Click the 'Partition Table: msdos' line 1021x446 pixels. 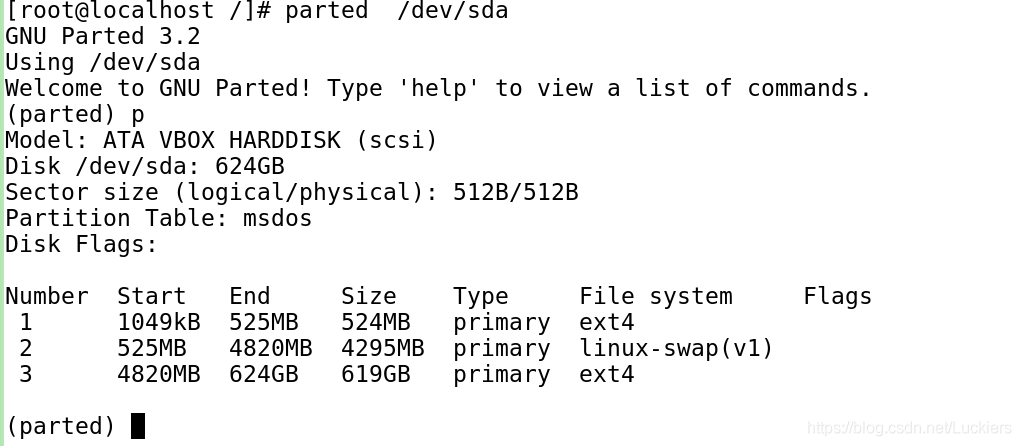point(159,218)
